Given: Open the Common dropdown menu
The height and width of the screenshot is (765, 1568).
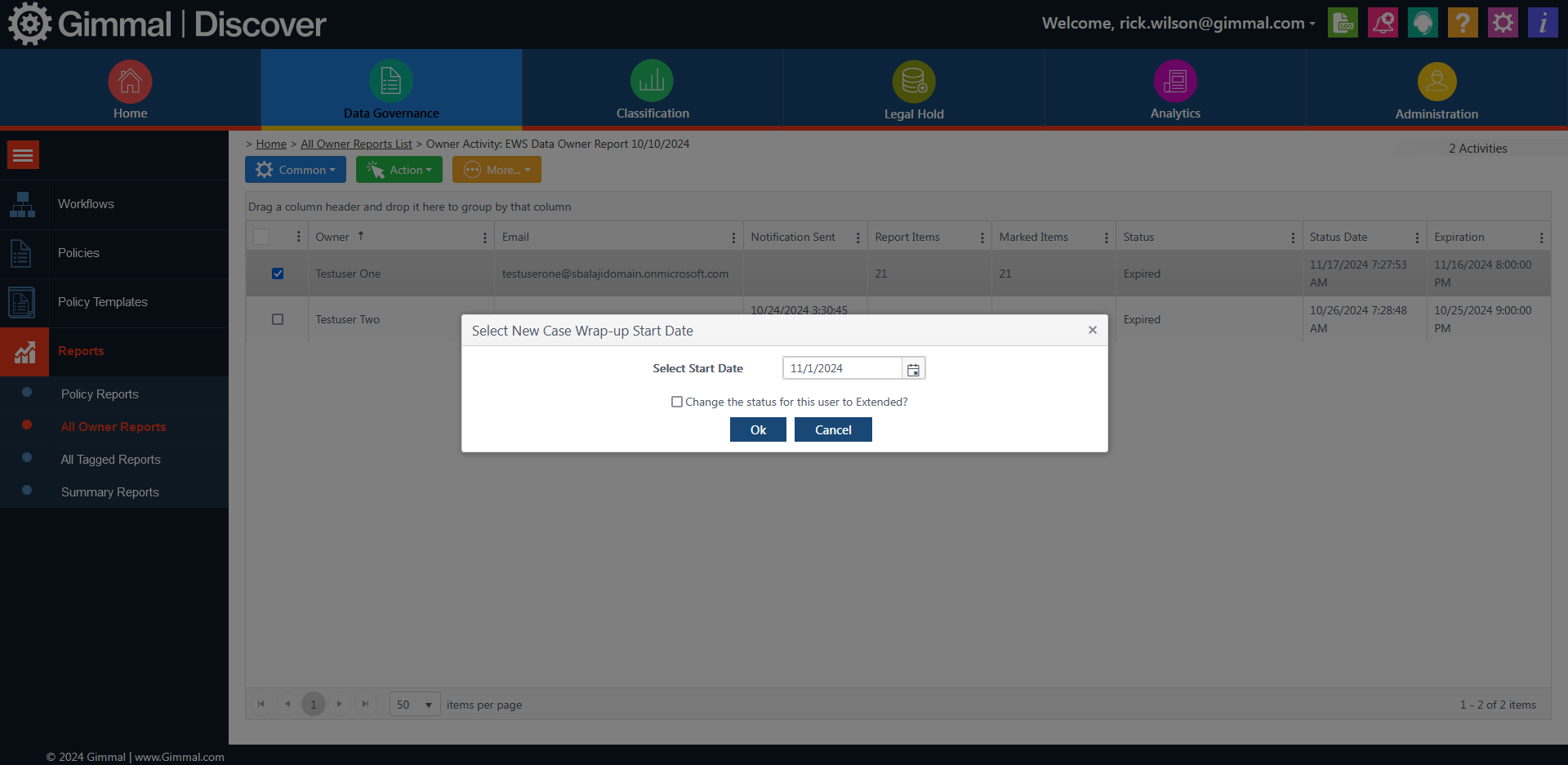Looking at the screenshot, I should 296,169.
